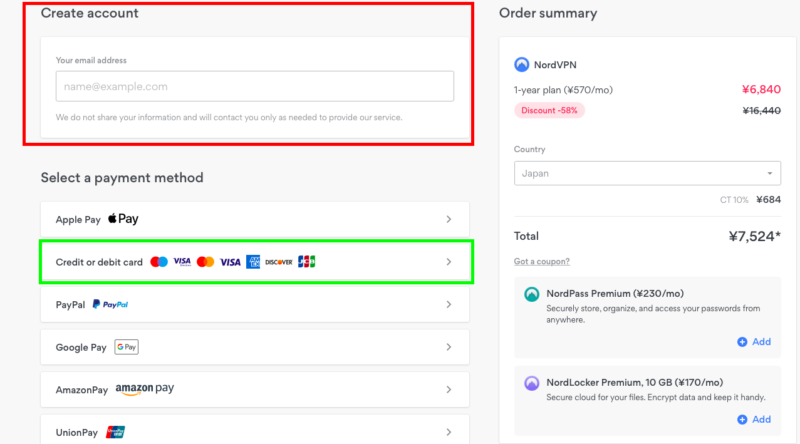Expand the Credit or debit card chevron
The height and width of the screenshot is (444, 800).
point(448,262)
